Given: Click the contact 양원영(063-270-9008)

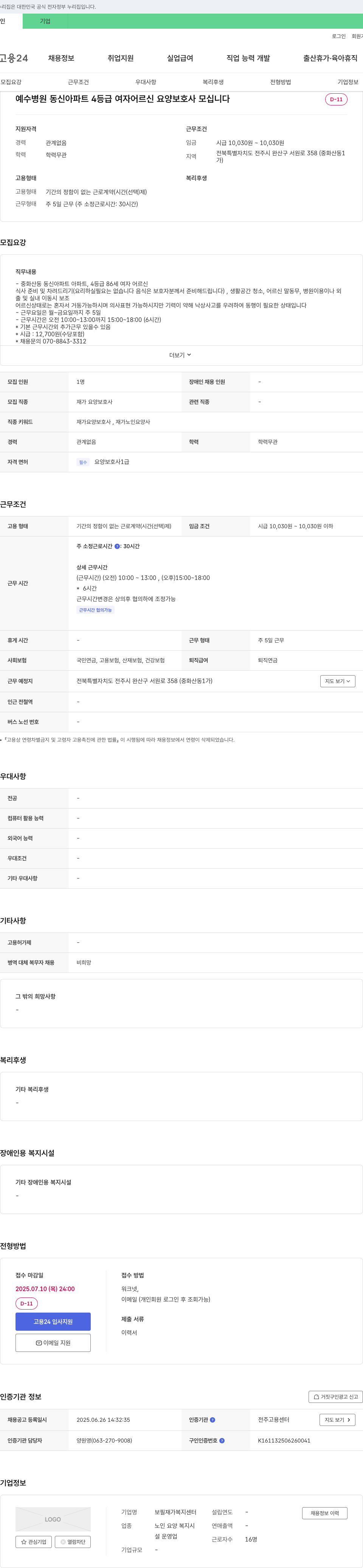Looking at the screenshot, I should 104,1441.
